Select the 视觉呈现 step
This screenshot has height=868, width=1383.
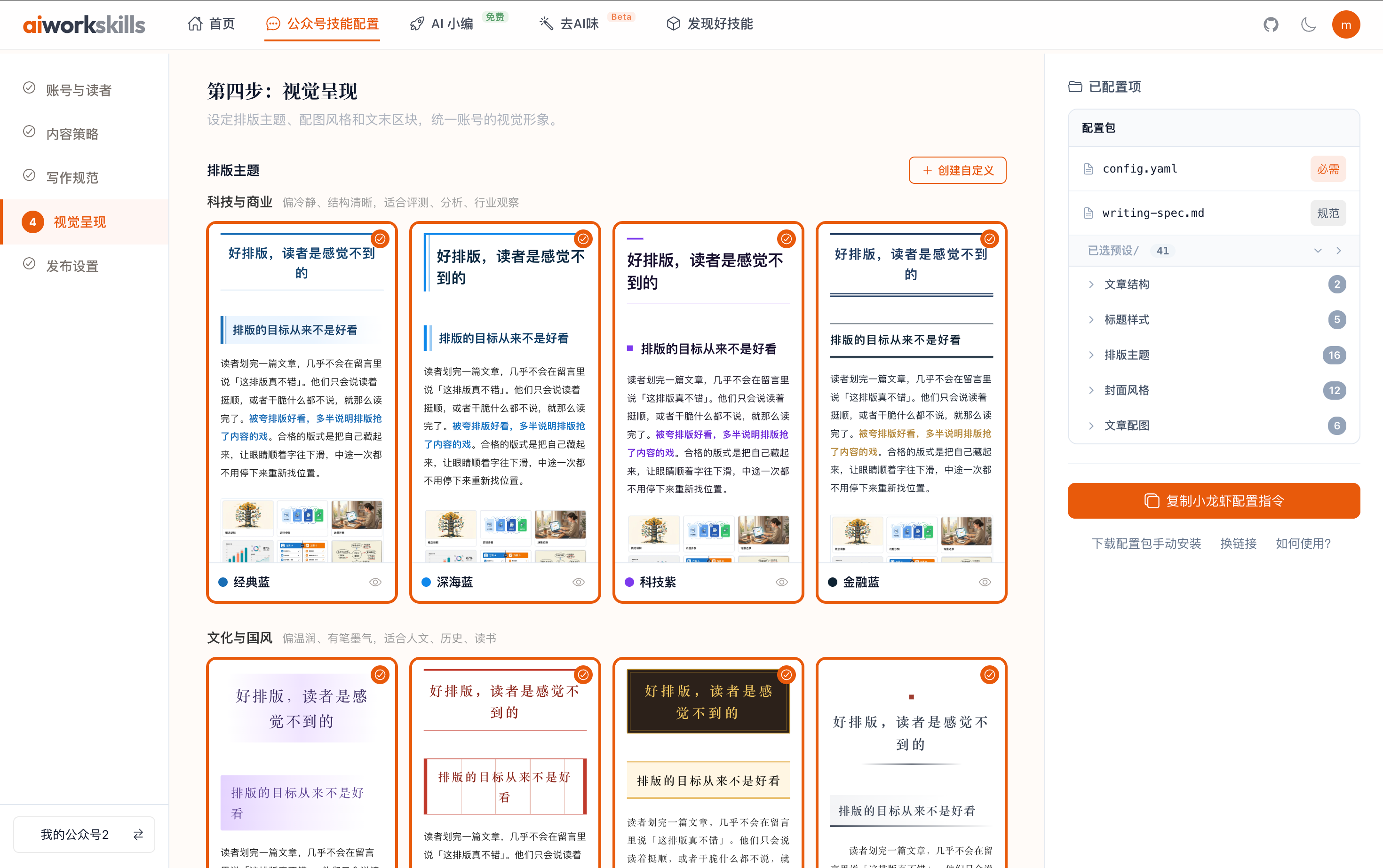[84, 222]
